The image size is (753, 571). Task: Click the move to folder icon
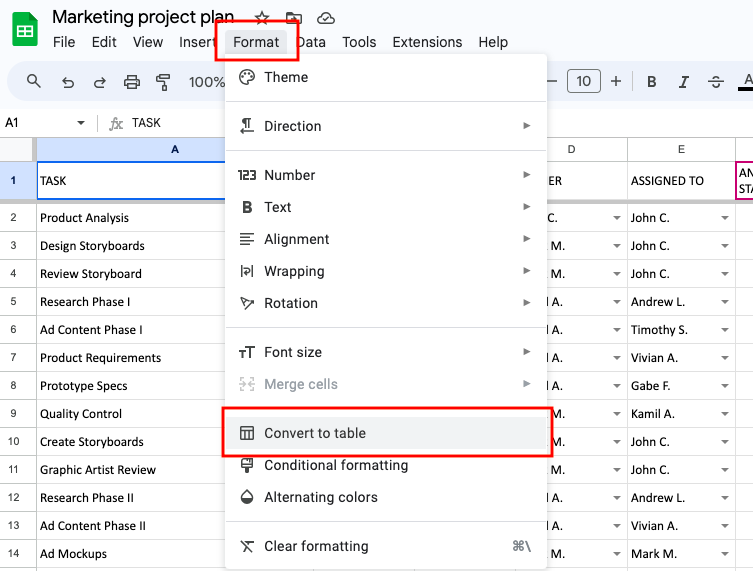pos(293,18)
